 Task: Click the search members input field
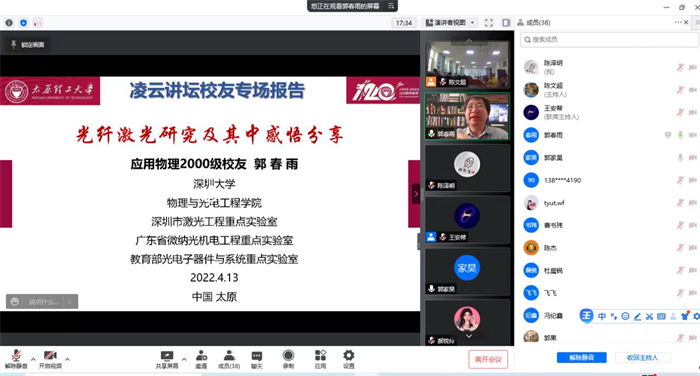609,40
